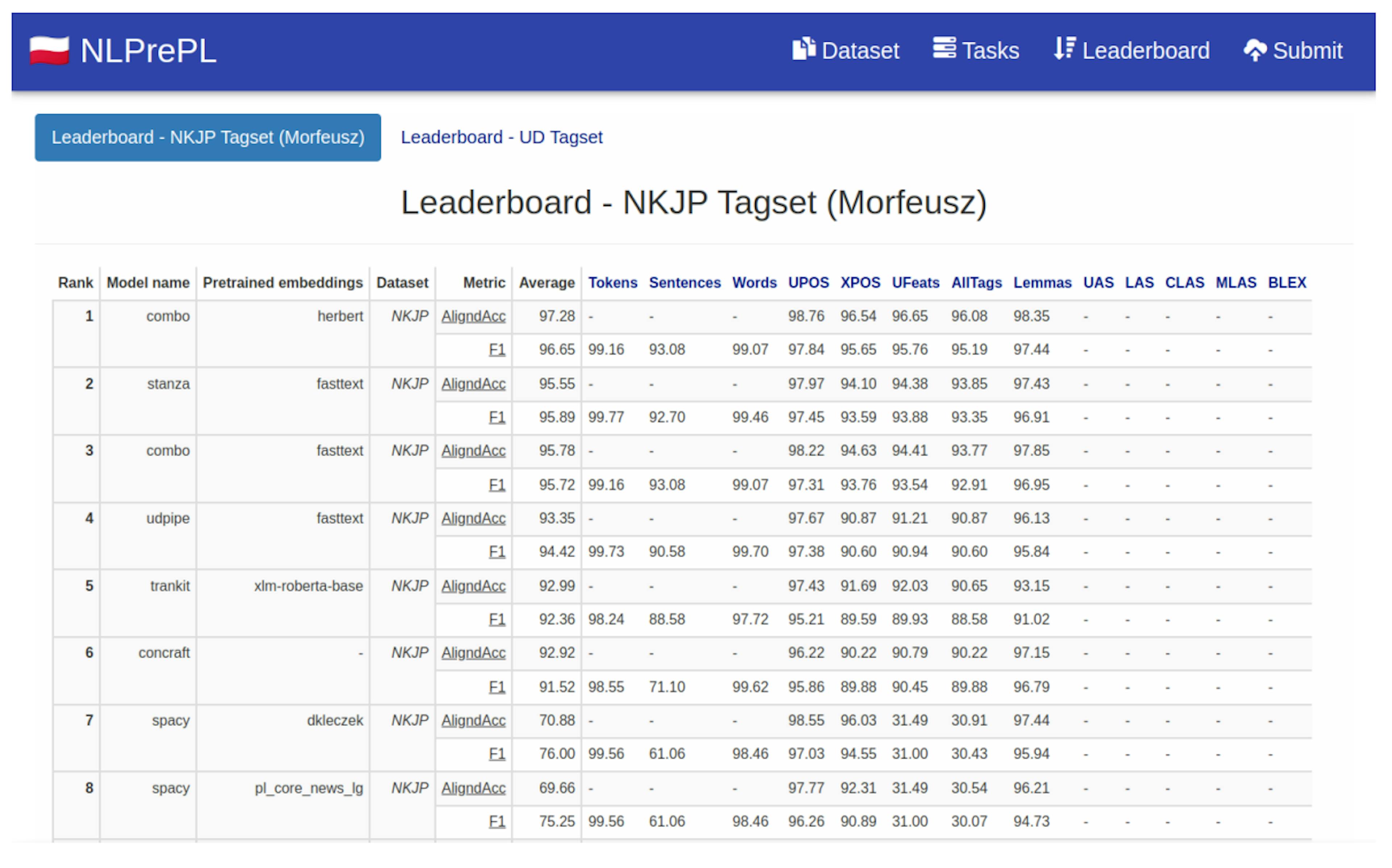Click the 'dkleczek' embeddings cell
The width and height of the screenshot is (1392, 868).
(335, 720)
